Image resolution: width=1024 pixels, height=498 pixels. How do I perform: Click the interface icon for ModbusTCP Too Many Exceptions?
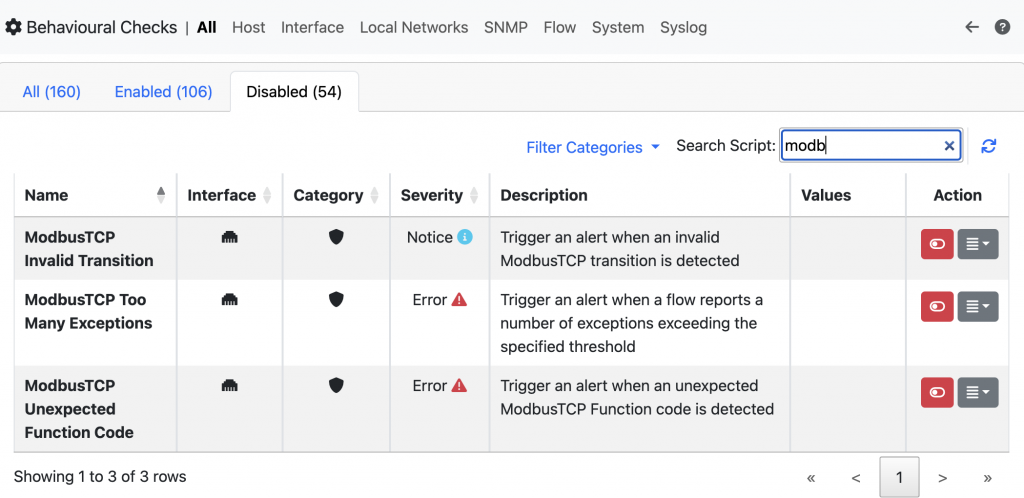tap(229, 300)
